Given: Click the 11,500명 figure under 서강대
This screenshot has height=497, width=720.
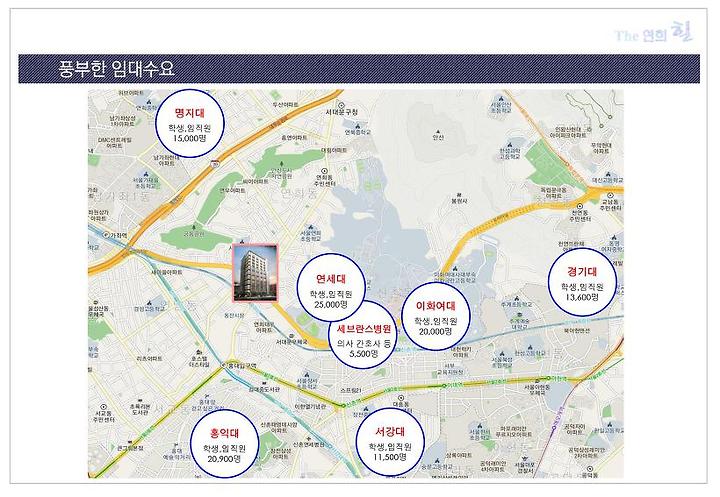Looking at the screenshot, I should [x=390, y=457].
